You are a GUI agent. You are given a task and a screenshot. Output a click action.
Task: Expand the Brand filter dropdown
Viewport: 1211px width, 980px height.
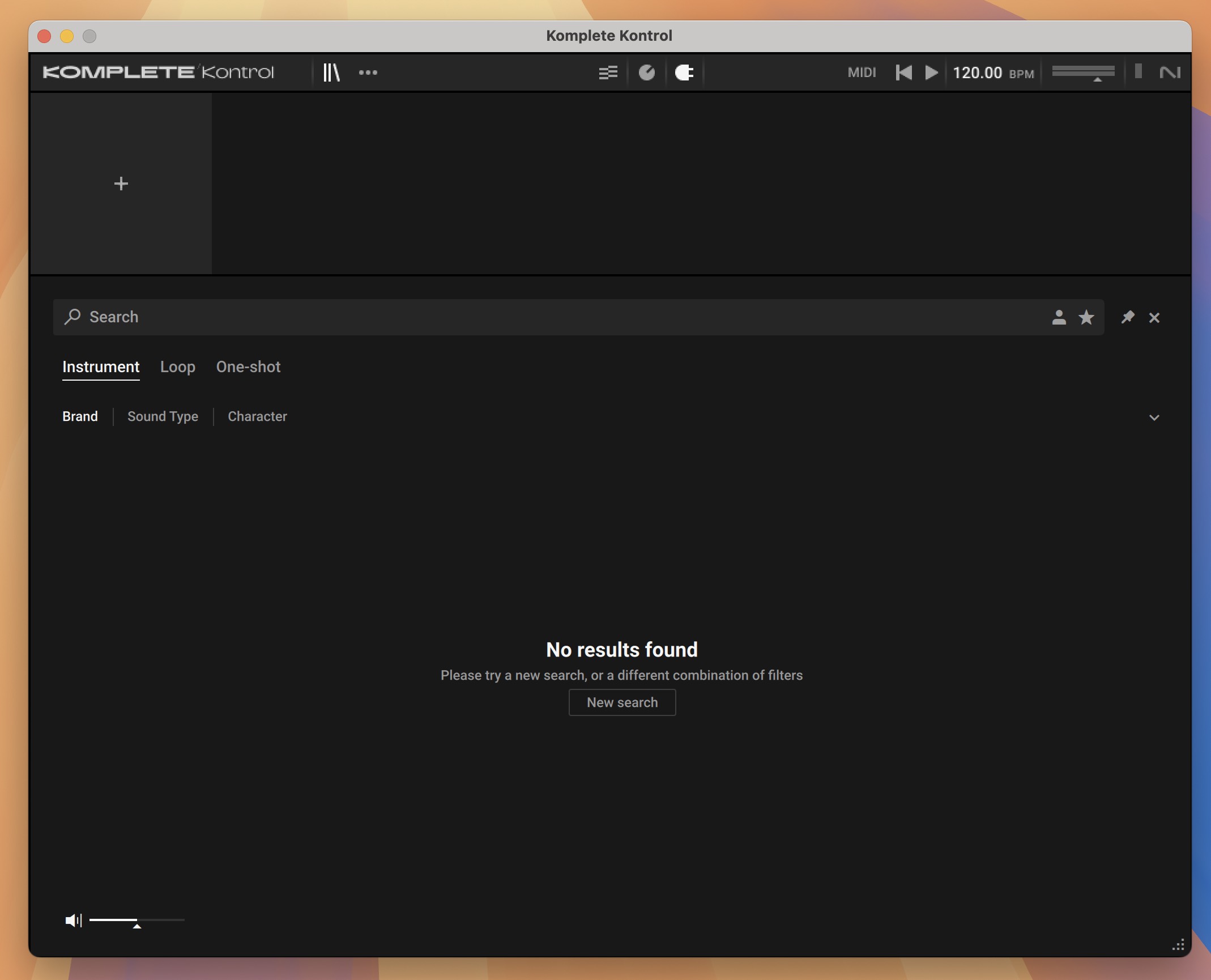pyautogui.click(x=80, y=416)
